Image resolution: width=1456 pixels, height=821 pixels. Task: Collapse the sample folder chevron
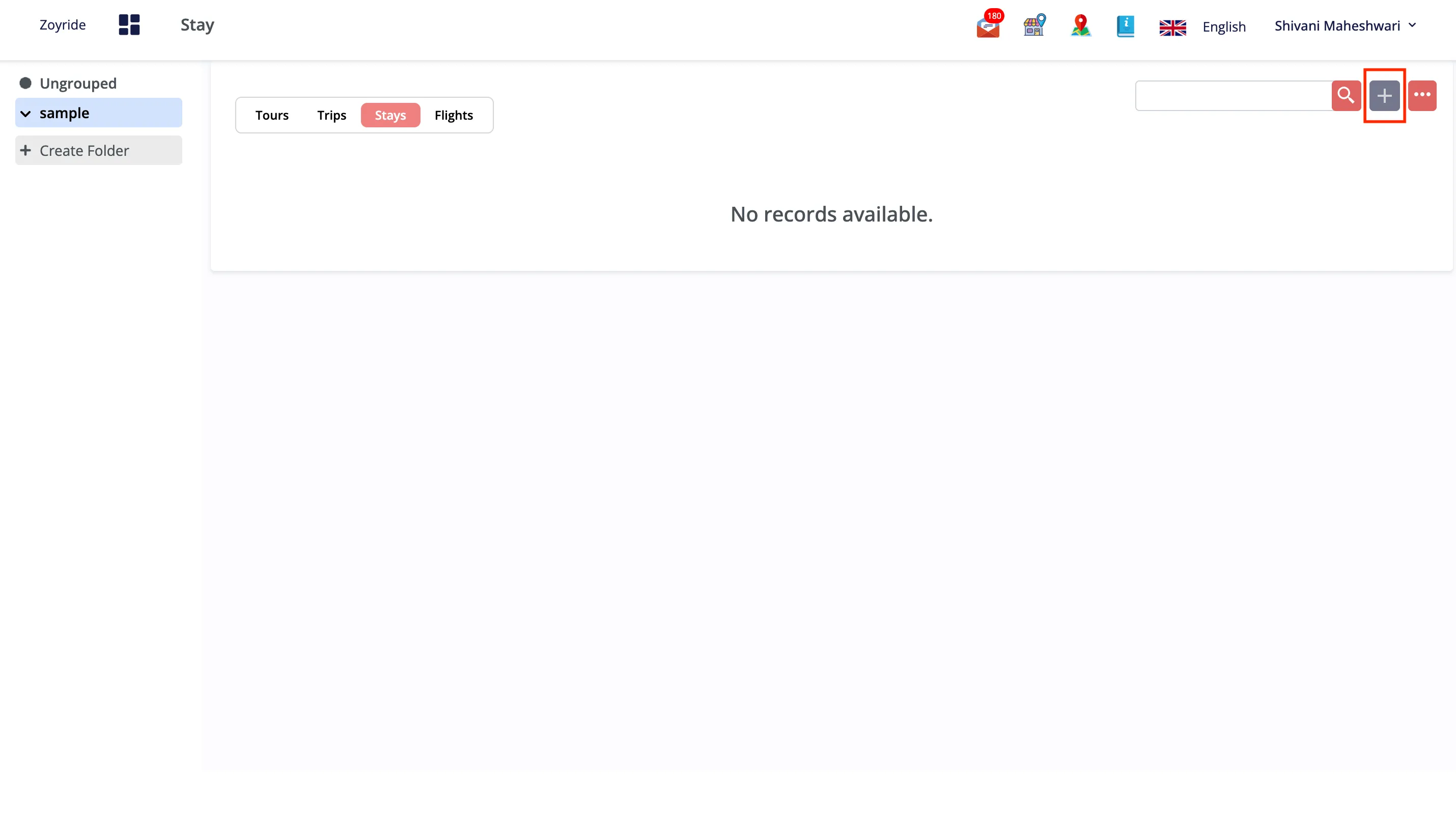pos(25,114)
